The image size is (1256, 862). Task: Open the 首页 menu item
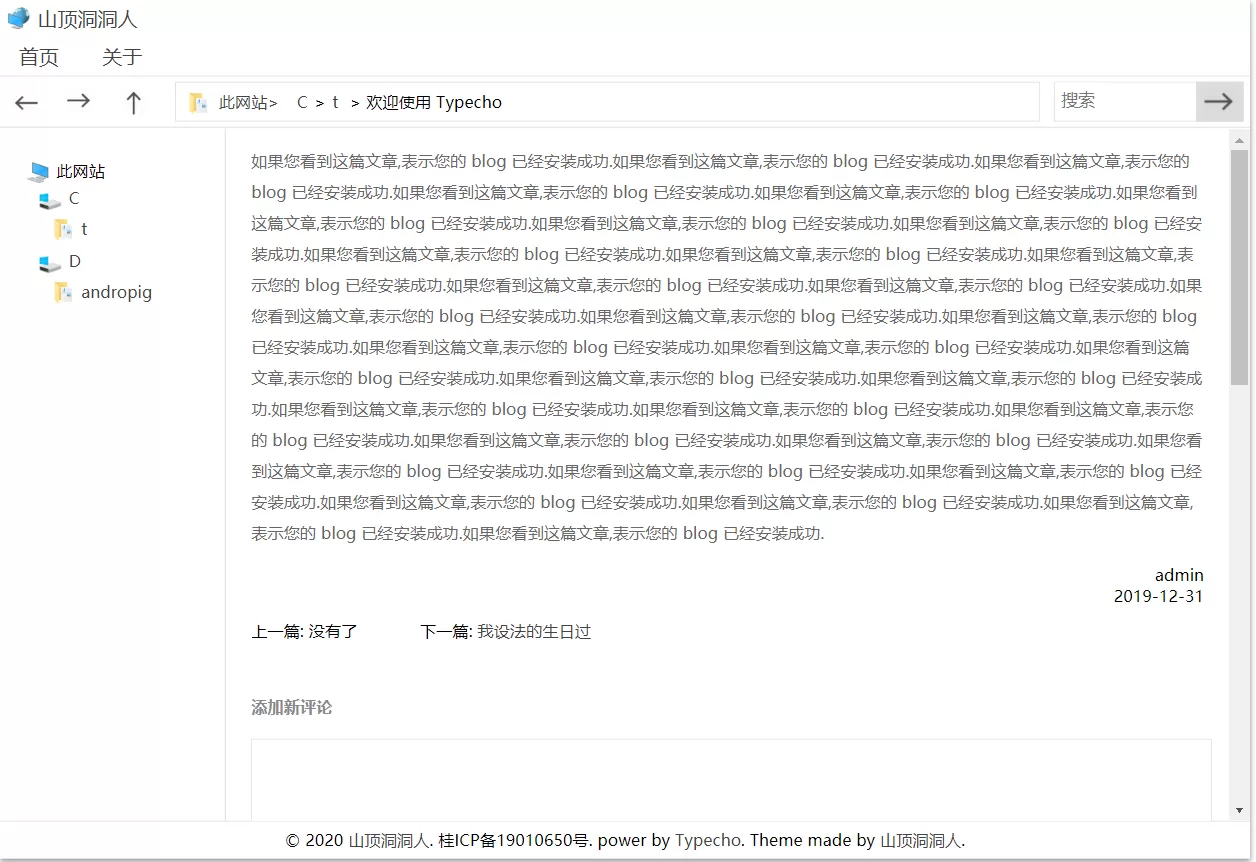[39, 57]
